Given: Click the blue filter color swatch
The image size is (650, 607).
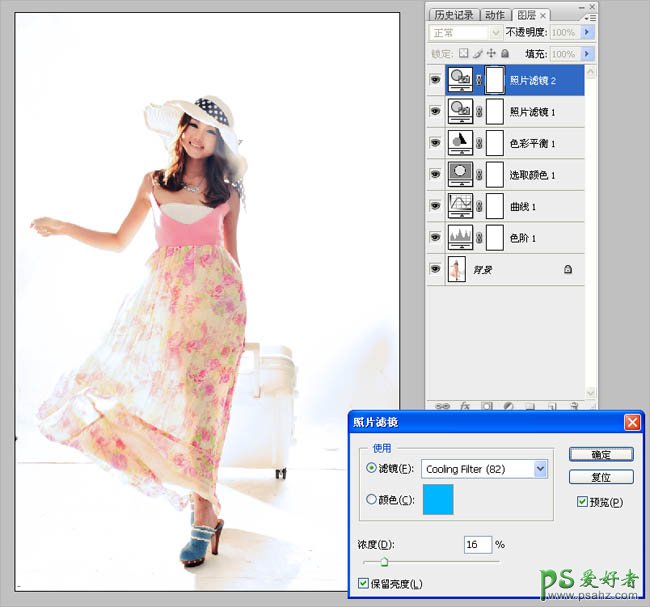Looking at the screenshot, I should click(437, 499).
